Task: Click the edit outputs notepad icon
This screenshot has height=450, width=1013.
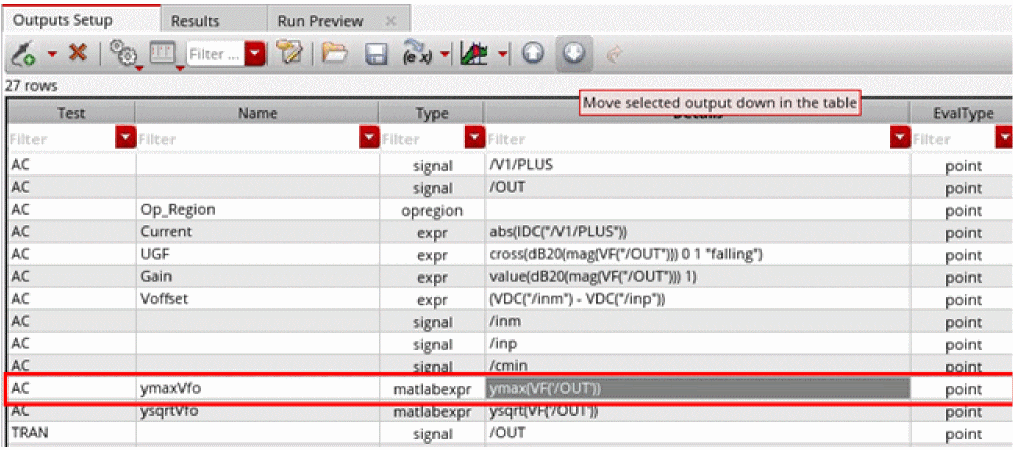Action: tap(287, 54)
